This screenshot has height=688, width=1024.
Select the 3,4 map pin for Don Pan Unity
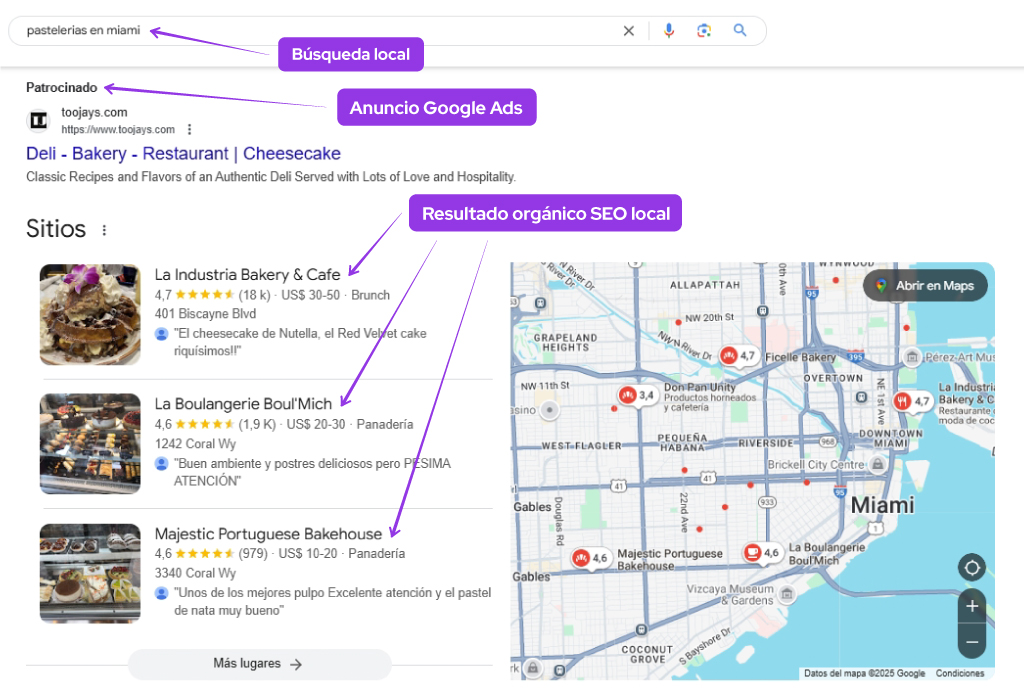637,395
